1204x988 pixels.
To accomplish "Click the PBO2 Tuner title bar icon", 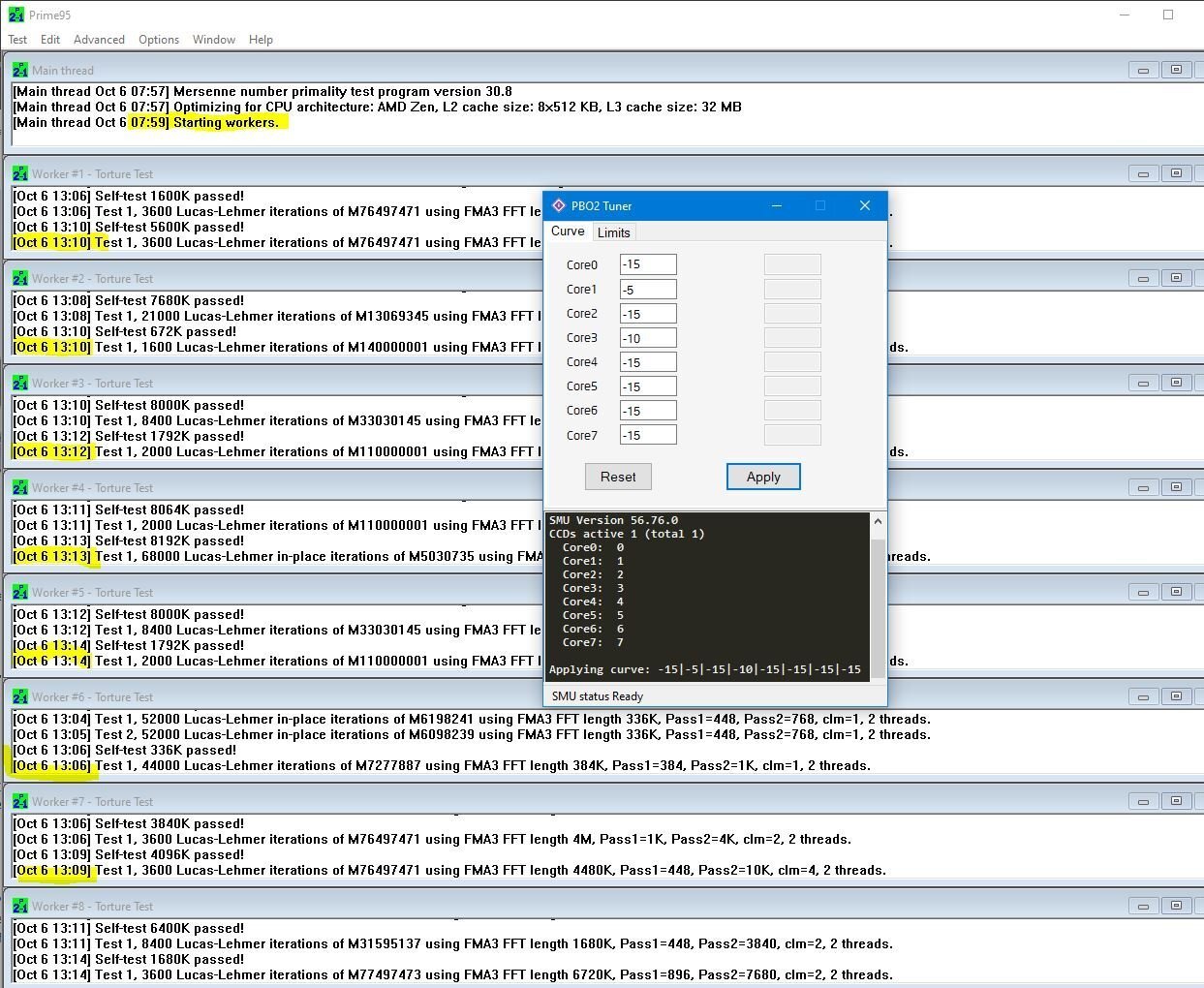I will coord(558,205).
